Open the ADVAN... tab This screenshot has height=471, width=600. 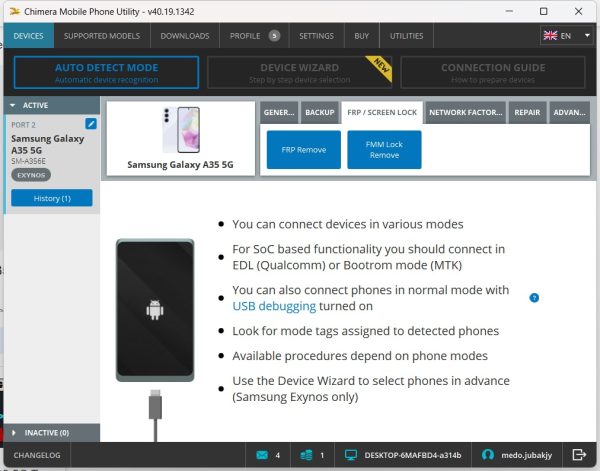[569, 112]
